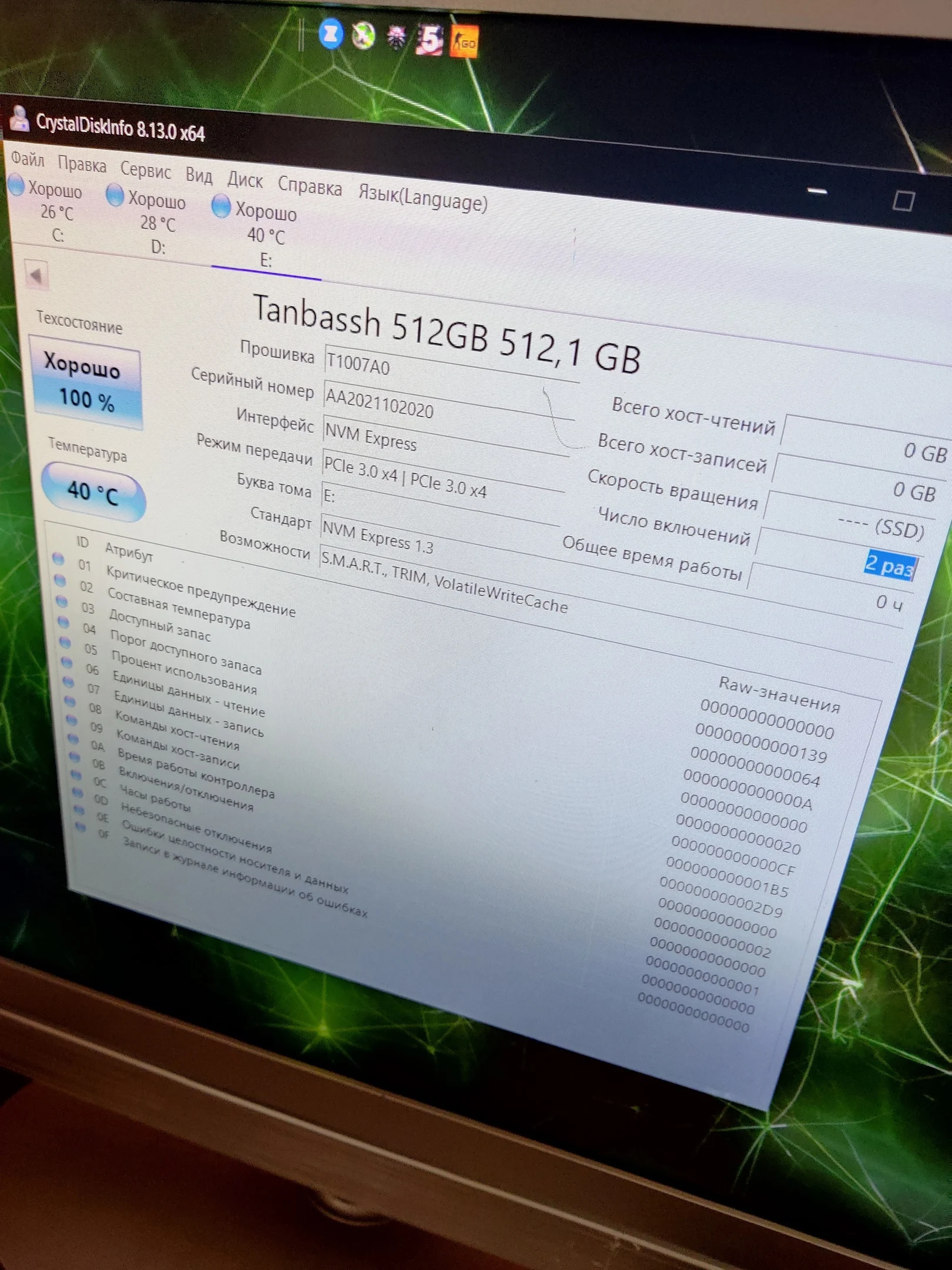The height and width of the screenshot is (1270, 952).
Task: Click the "---- (SSD)" rotation speed value
Action: coord(883,526)
